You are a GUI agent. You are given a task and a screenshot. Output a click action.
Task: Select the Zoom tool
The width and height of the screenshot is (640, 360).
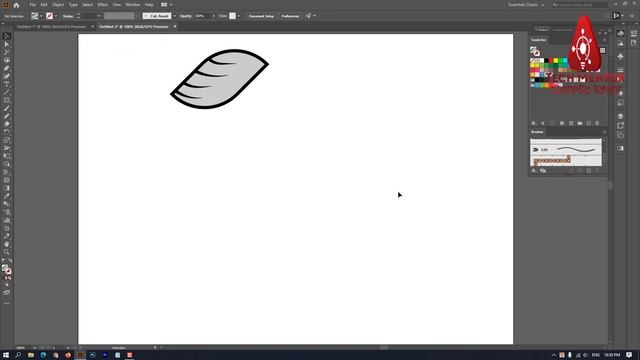coord(7,252)
